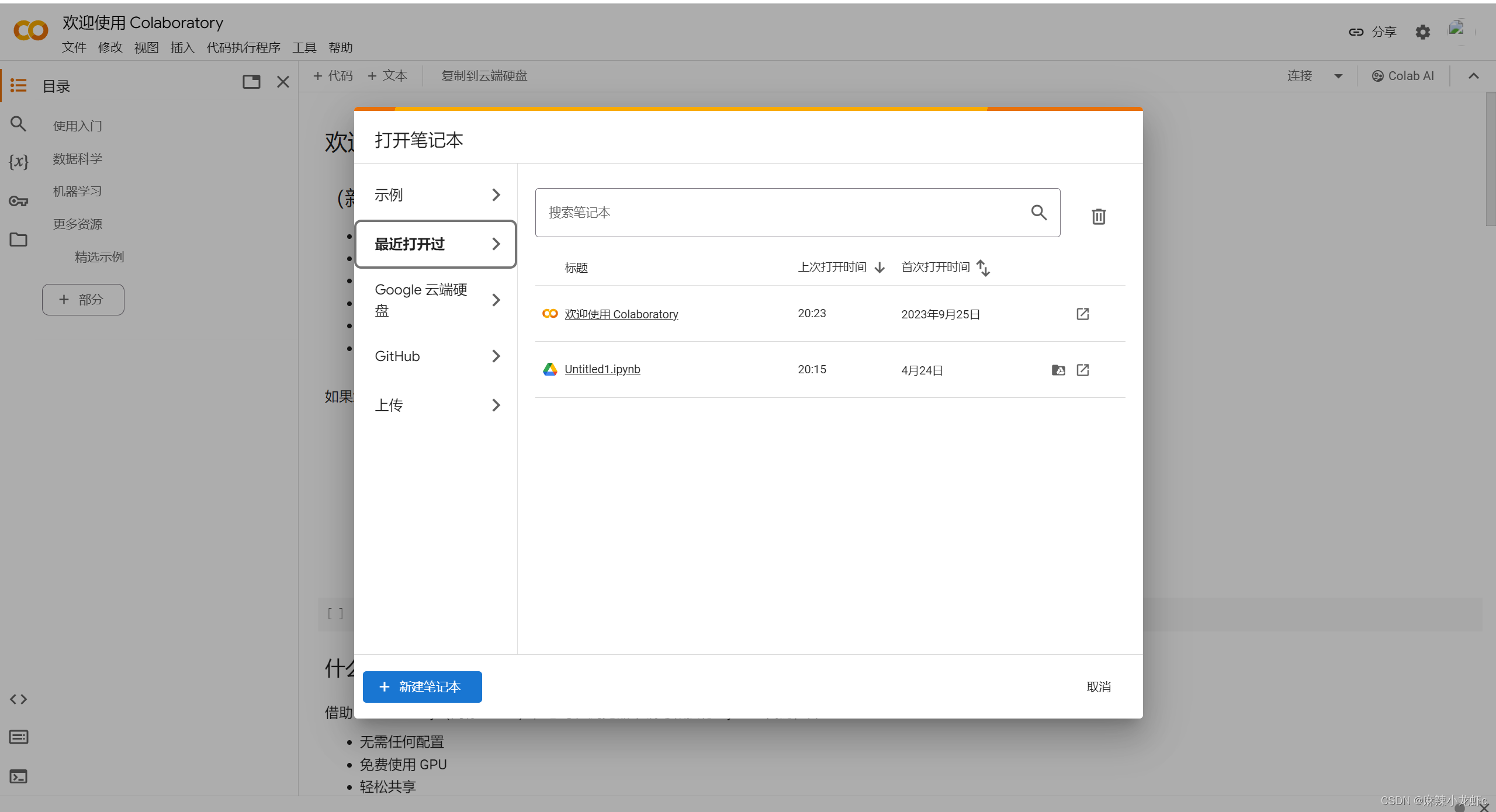The height and width of the screenshot is (812, 1496).
Task: Select 更多资源 in table of contents
Action: click(78, 224)
